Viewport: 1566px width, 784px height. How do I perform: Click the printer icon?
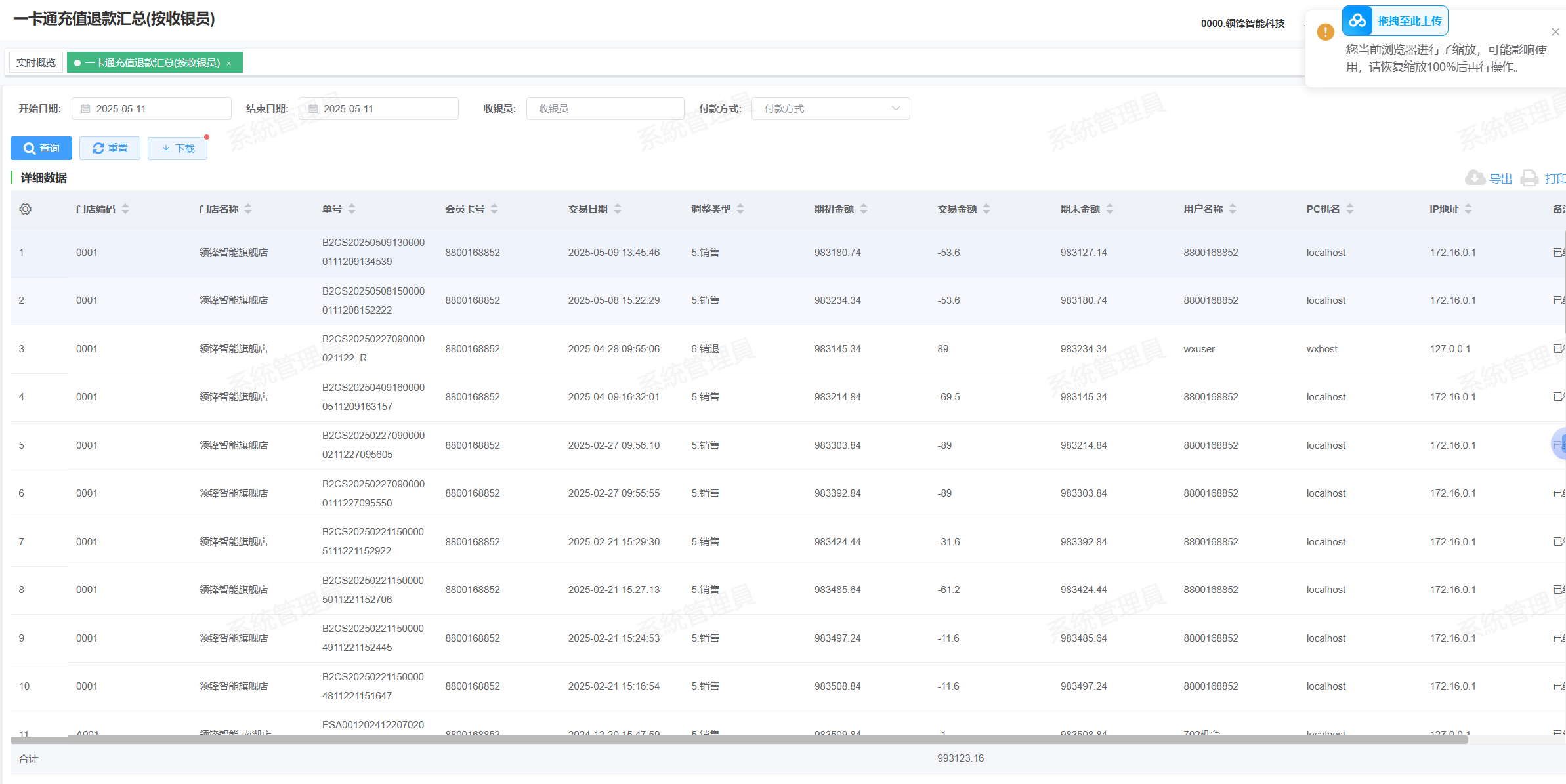1530,178
